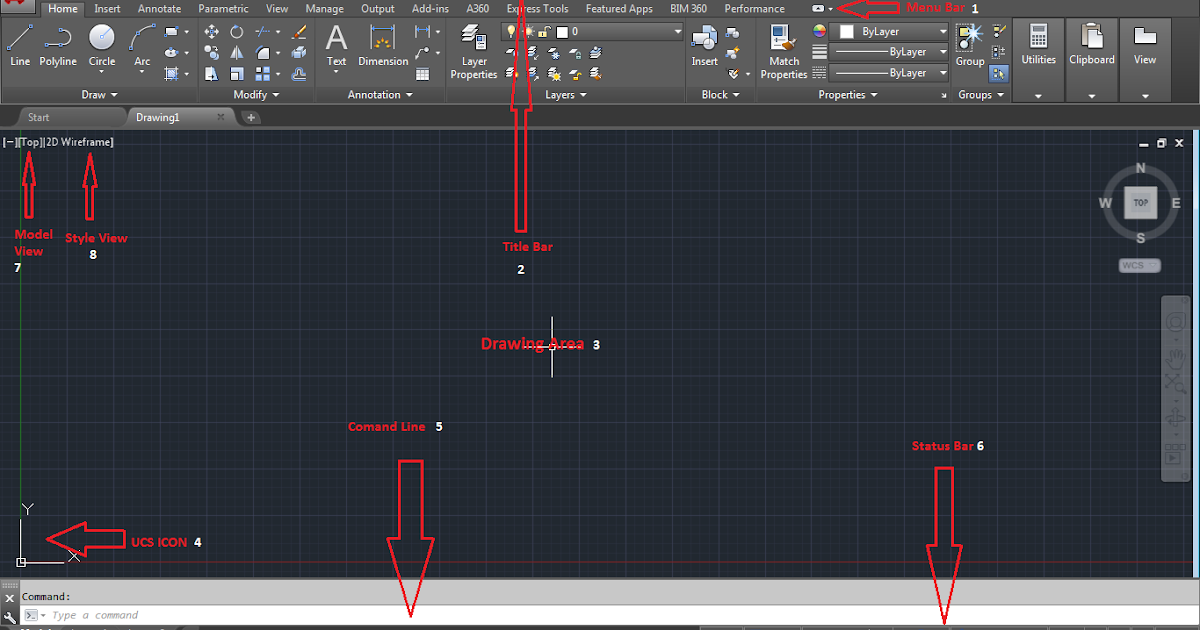
Task: Click TOP on the ViewCube
Action: click(x=1140, y=202)
